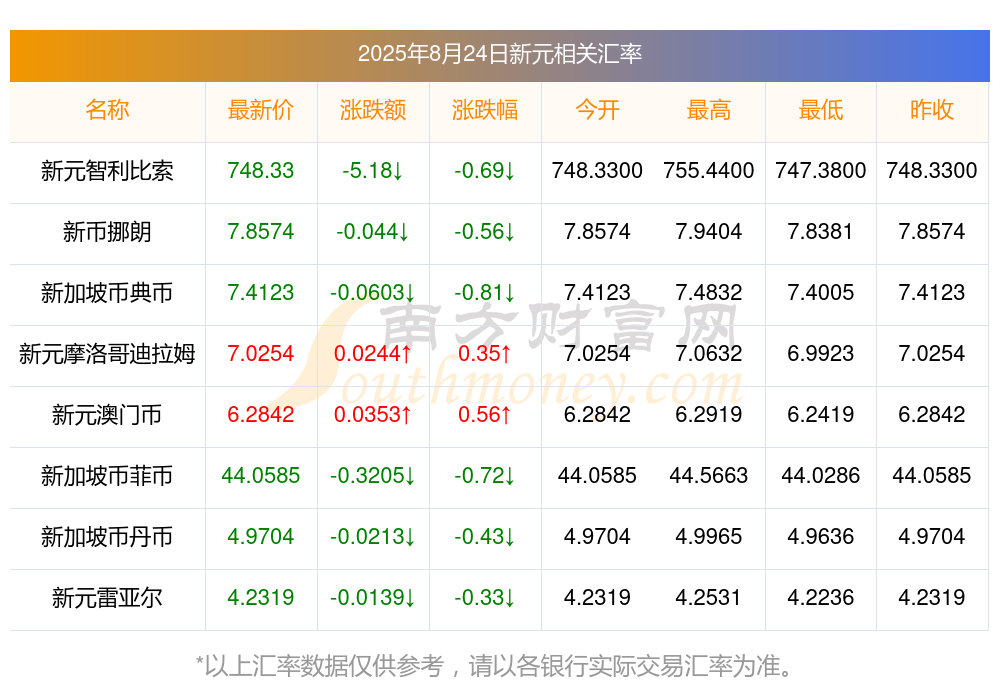Click the low value 7.4005
This screenshot has height=698, width=1000.
point(821,292)
